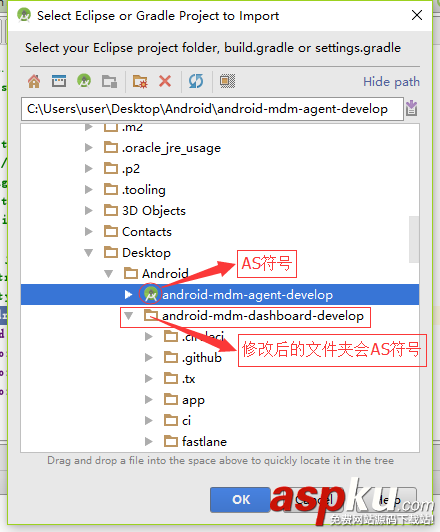Toggle show hidden files and directories
This screenshot has width=440, height=532.
pyautogui.click(x=227, y=81)
